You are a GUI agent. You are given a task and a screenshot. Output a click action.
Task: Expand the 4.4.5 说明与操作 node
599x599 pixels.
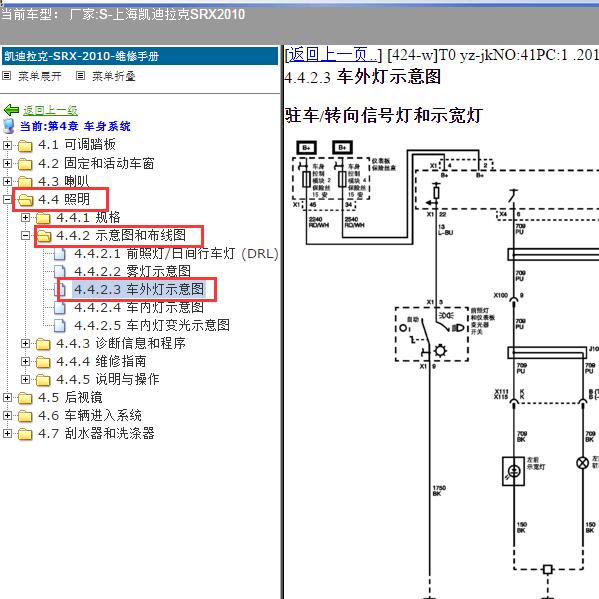(25, 379)
